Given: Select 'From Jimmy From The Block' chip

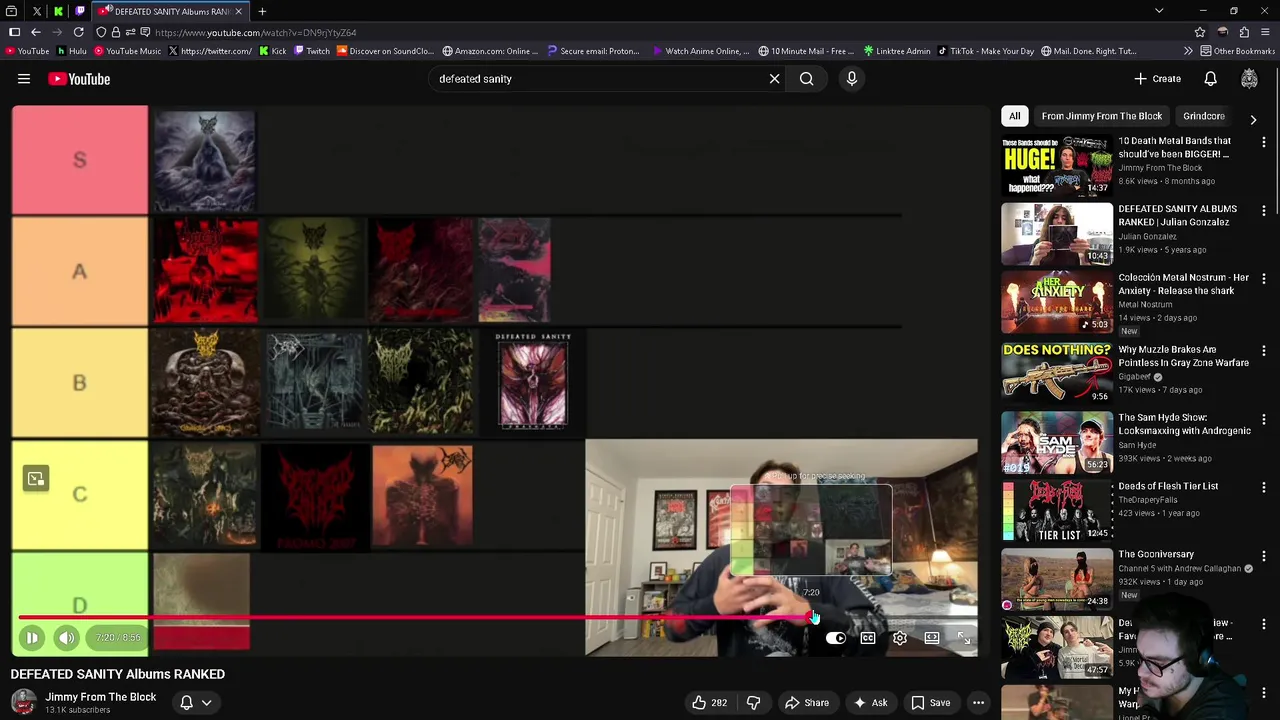Looking at the screenshot, I should (x=1101, y=116).
